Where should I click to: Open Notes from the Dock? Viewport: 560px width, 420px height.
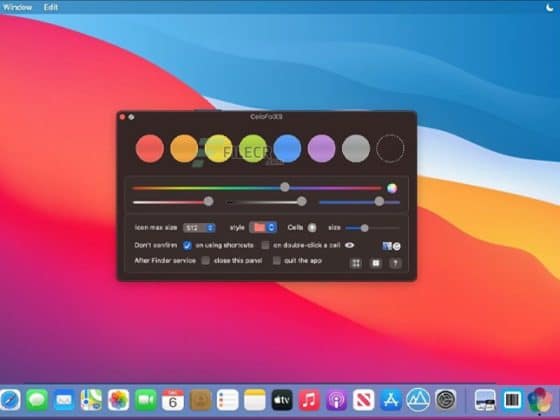click(x=255, y=400)
